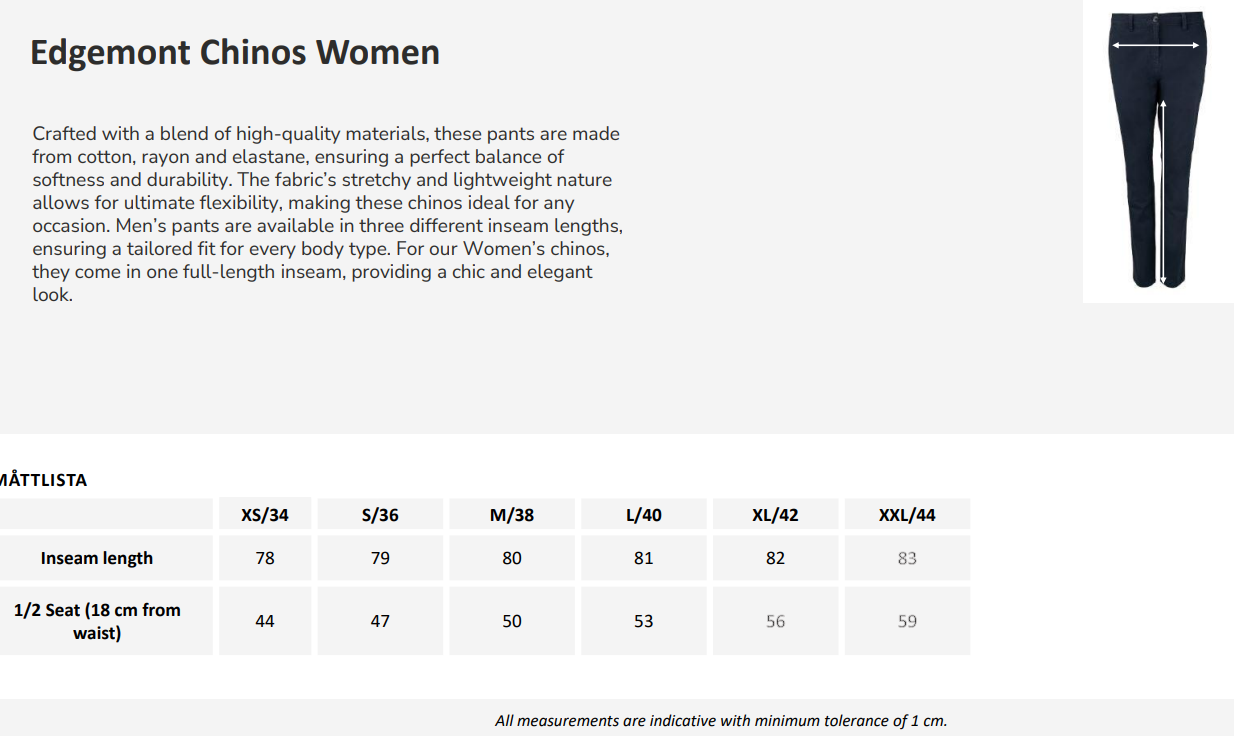The image size is (1234, 736).
Task: Select the L/40 size column header
Action: (643, 515)
